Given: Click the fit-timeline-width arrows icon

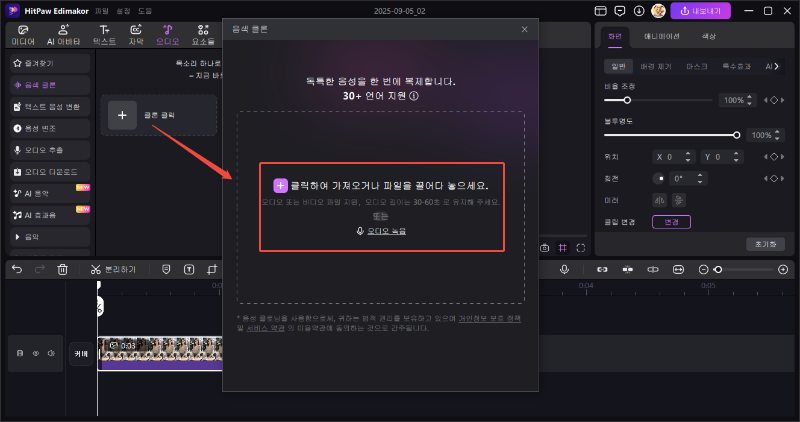Looking at the screenshot, I should pos(678,269).
